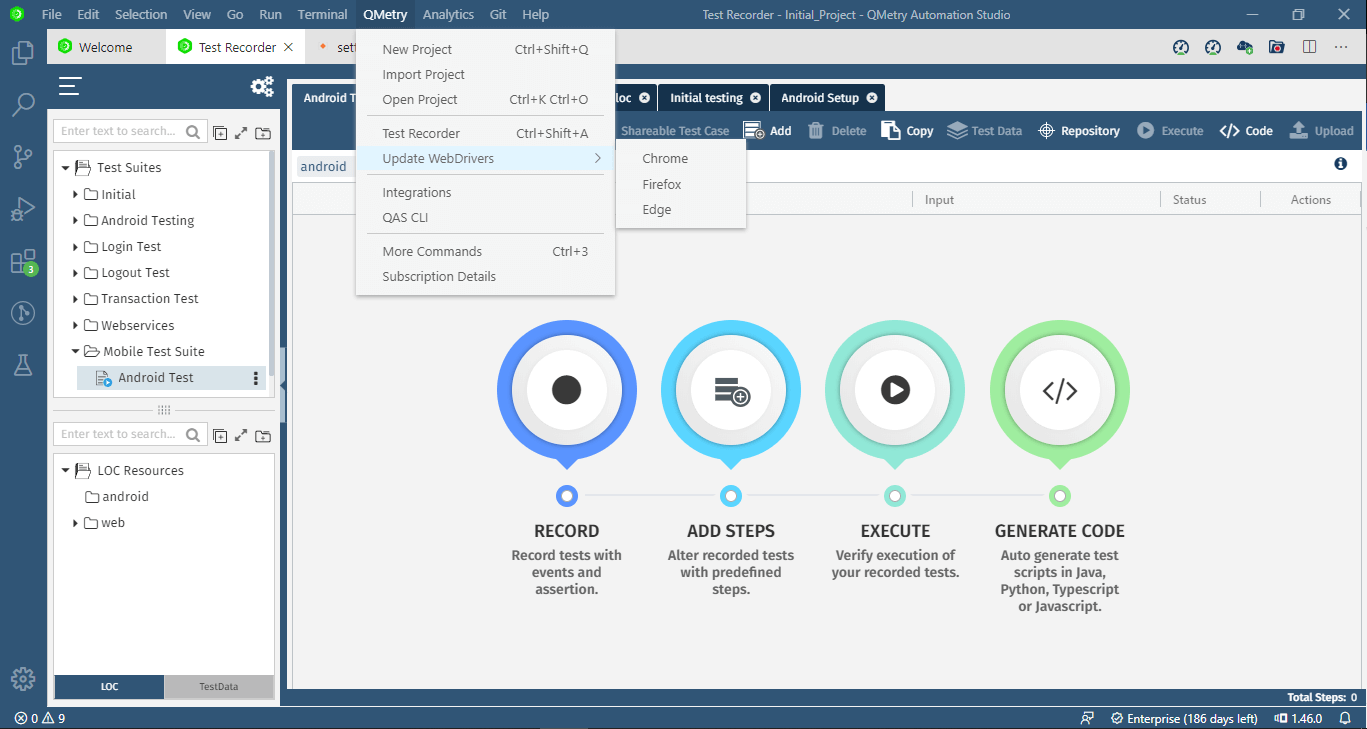Screen dimensions: 1367x729
Task: Switch to the TestData panel tab
Action: click(x=219, y=687)
